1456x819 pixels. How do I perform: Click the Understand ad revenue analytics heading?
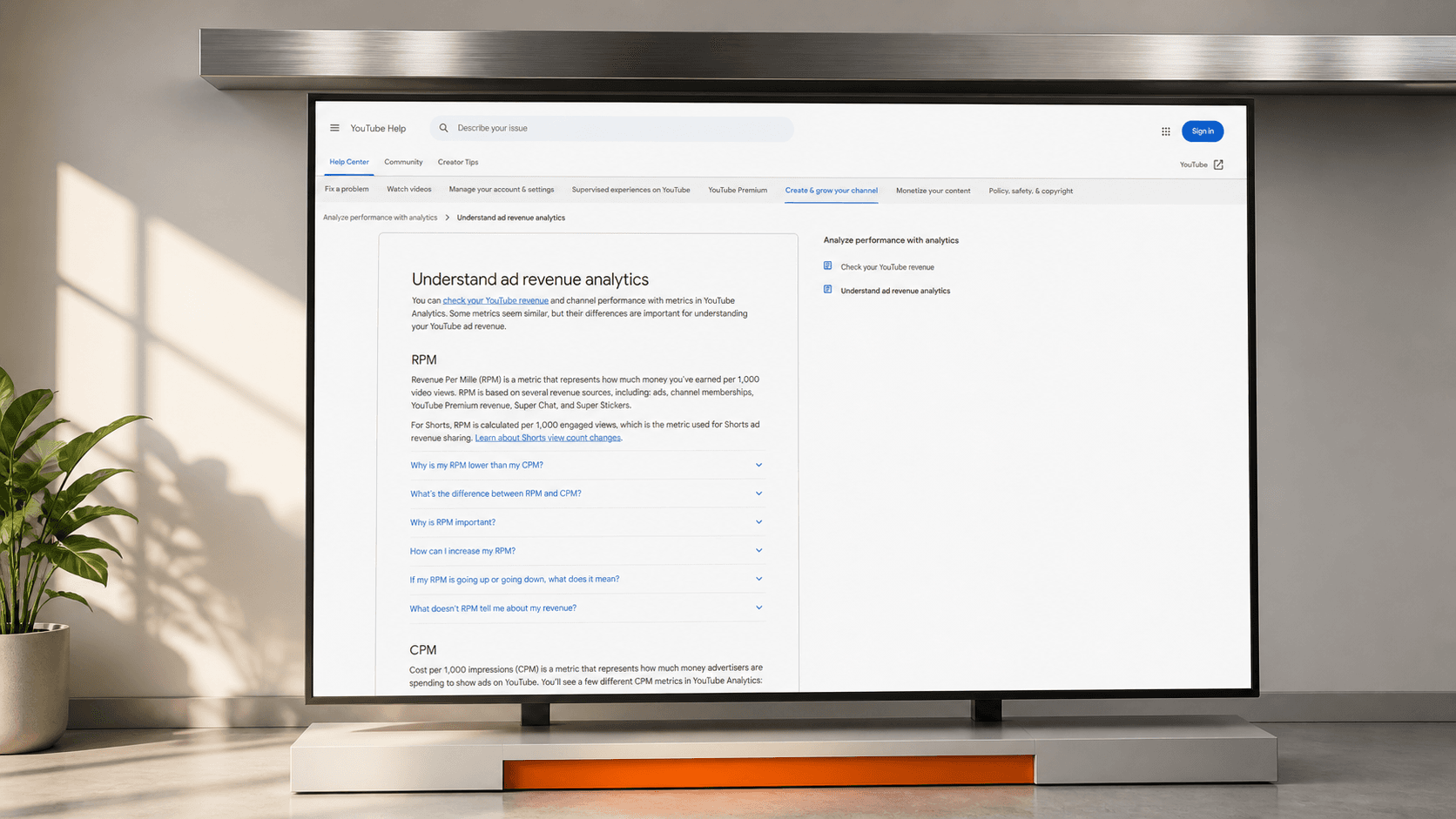point(530,279)
